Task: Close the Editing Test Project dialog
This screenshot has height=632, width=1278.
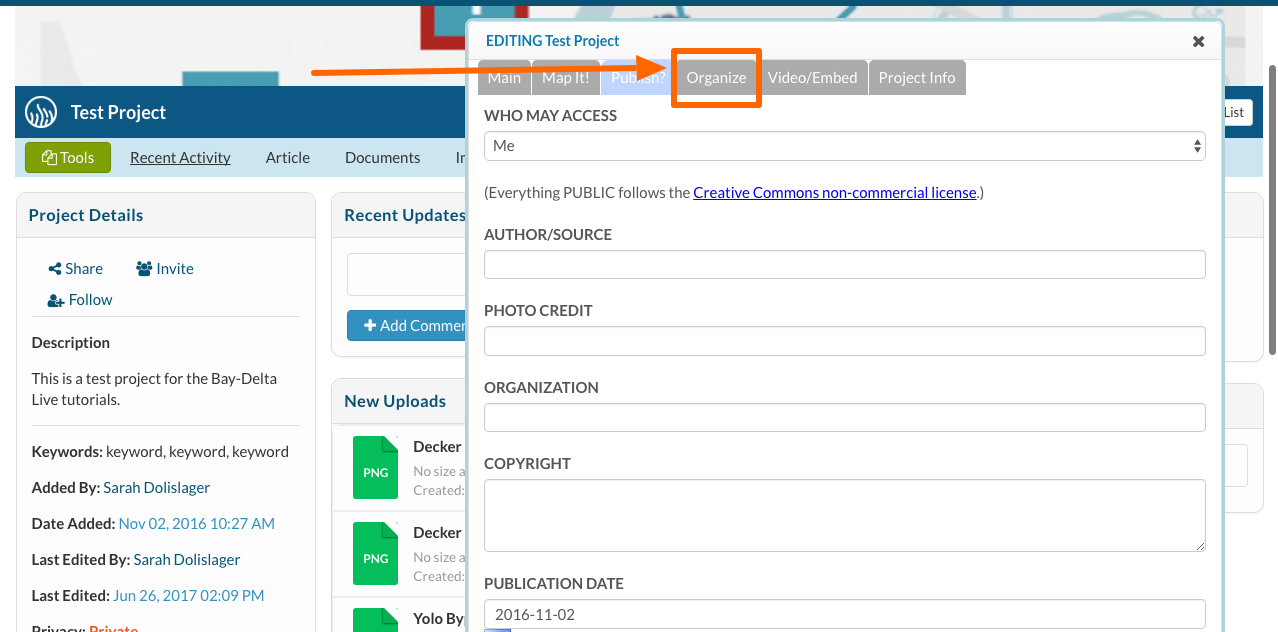Action: (1198, 41)
